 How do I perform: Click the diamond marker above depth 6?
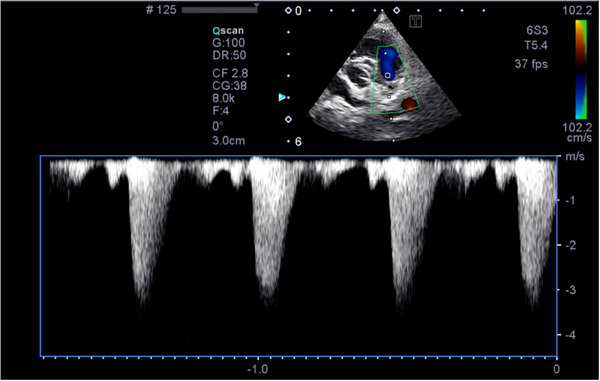(x=289, y=120)
